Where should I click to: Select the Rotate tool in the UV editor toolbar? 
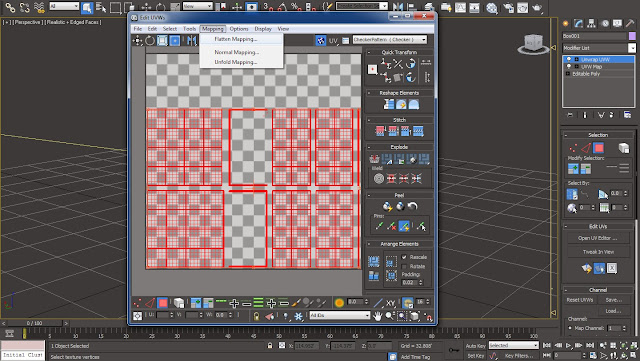(x=150, y=40)
